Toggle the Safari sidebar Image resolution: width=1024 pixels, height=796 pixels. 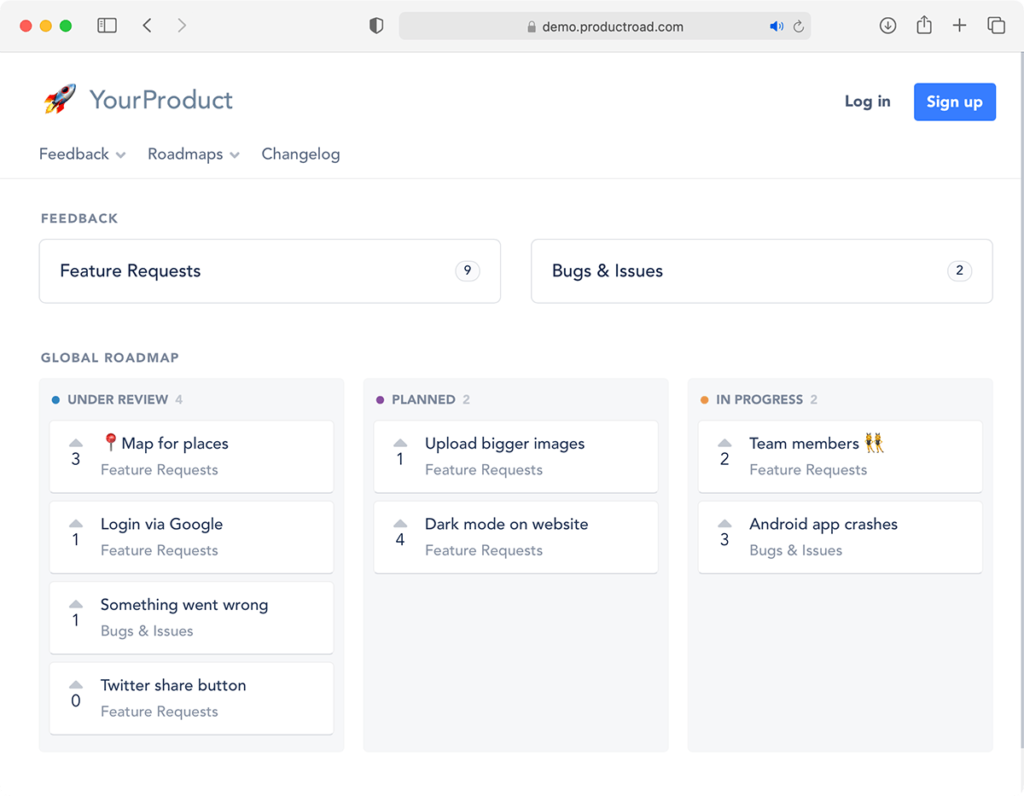tap(107, 25)
